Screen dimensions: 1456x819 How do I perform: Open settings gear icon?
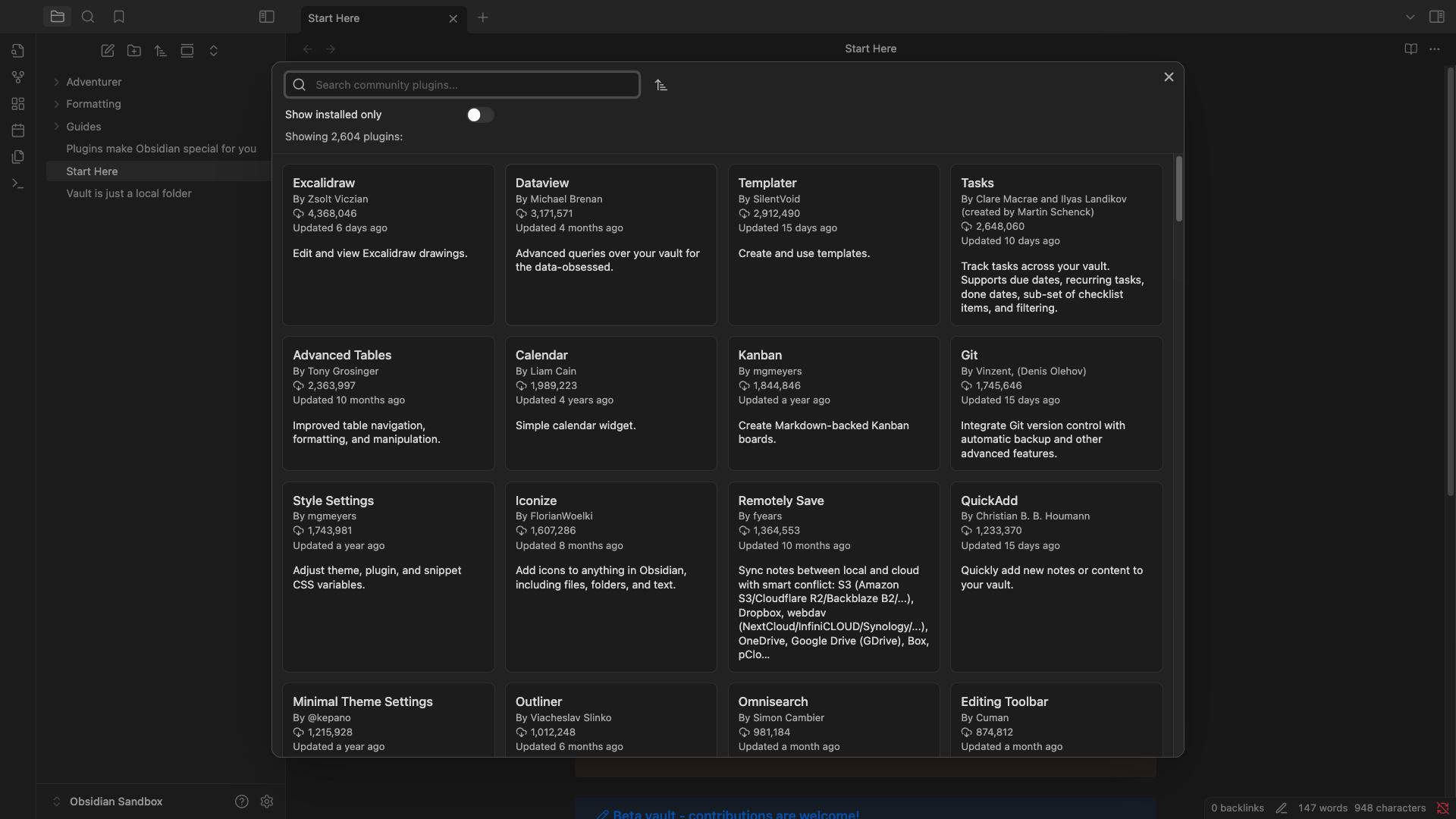coord(267,802)
